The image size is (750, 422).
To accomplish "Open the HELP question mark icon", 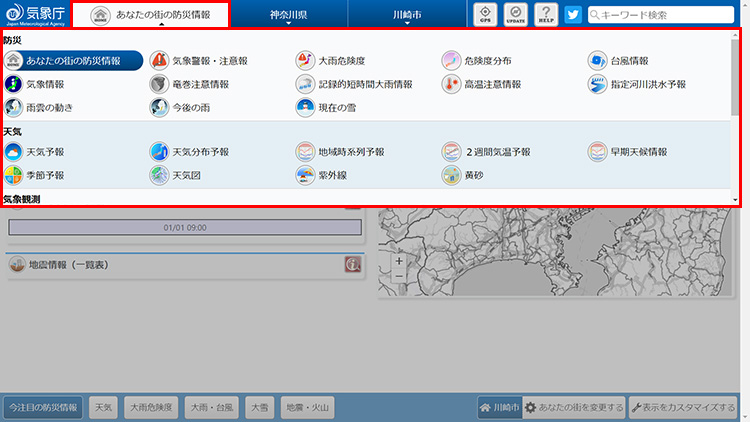I will coord(546,14).
